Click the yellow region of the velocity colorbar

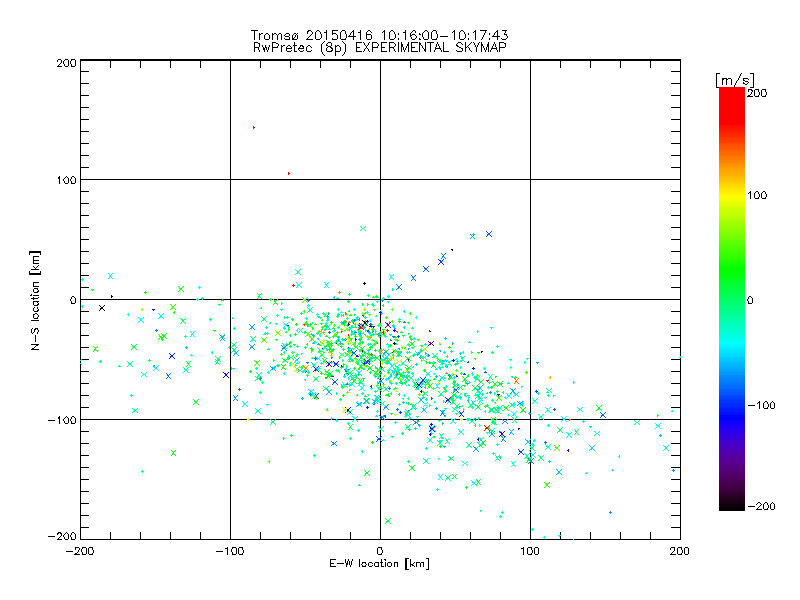(732, 196)
